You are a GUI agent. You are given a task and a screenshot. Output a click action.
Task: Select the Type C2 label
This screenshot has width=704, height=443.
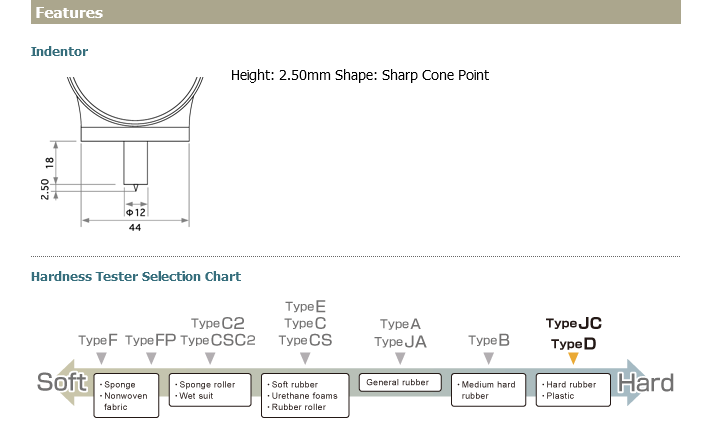click(217, 323)
